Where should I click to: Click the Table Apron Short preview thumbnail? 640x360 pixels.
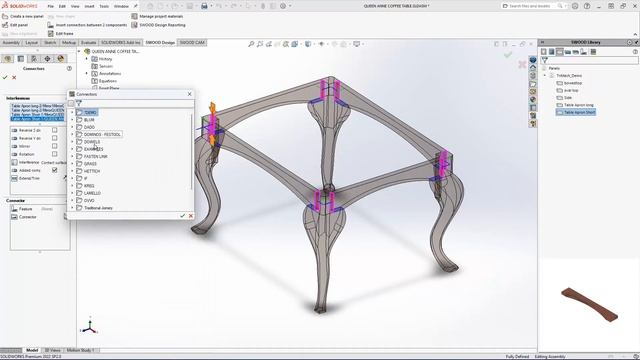pos(589,304)
